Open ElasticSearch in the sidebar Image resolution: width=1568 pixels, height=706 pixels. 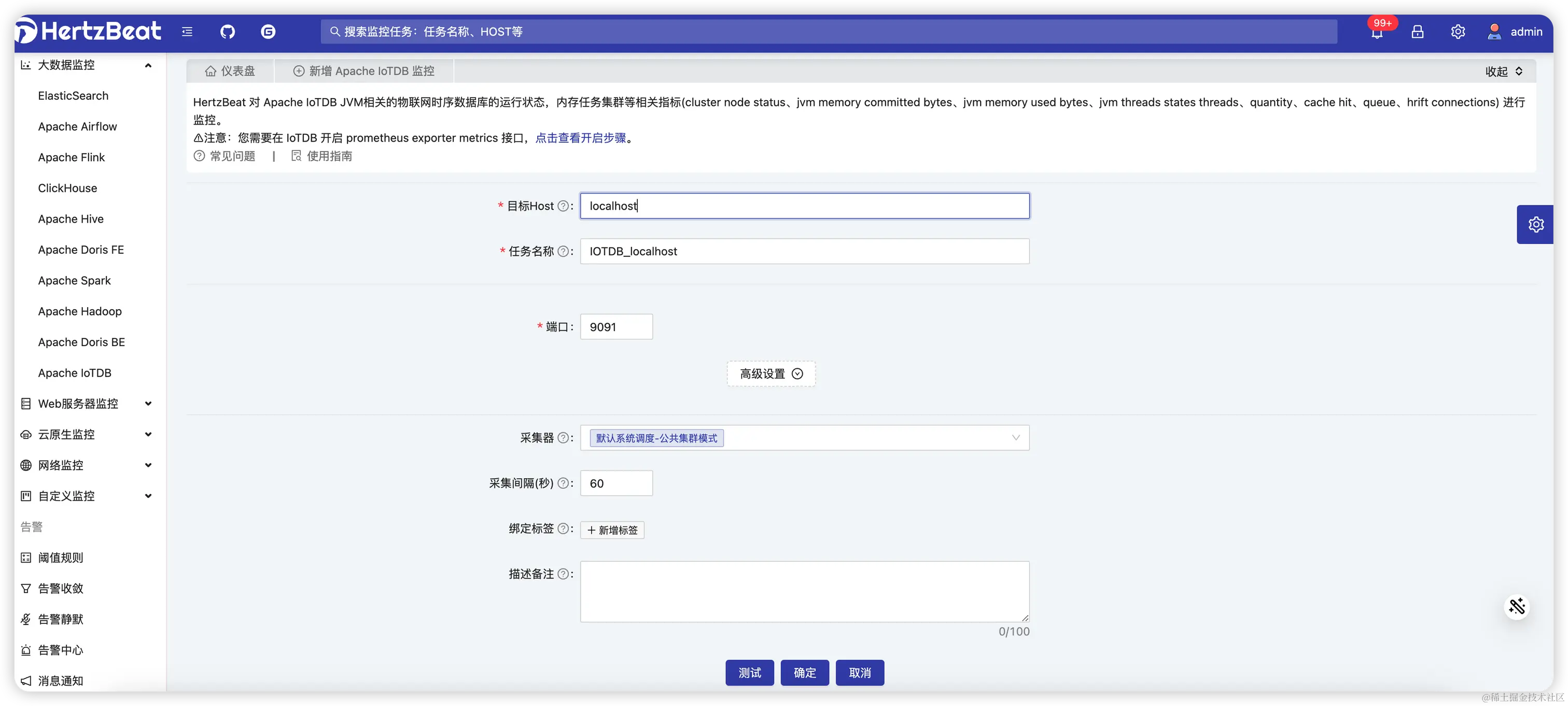click(73, 95)
